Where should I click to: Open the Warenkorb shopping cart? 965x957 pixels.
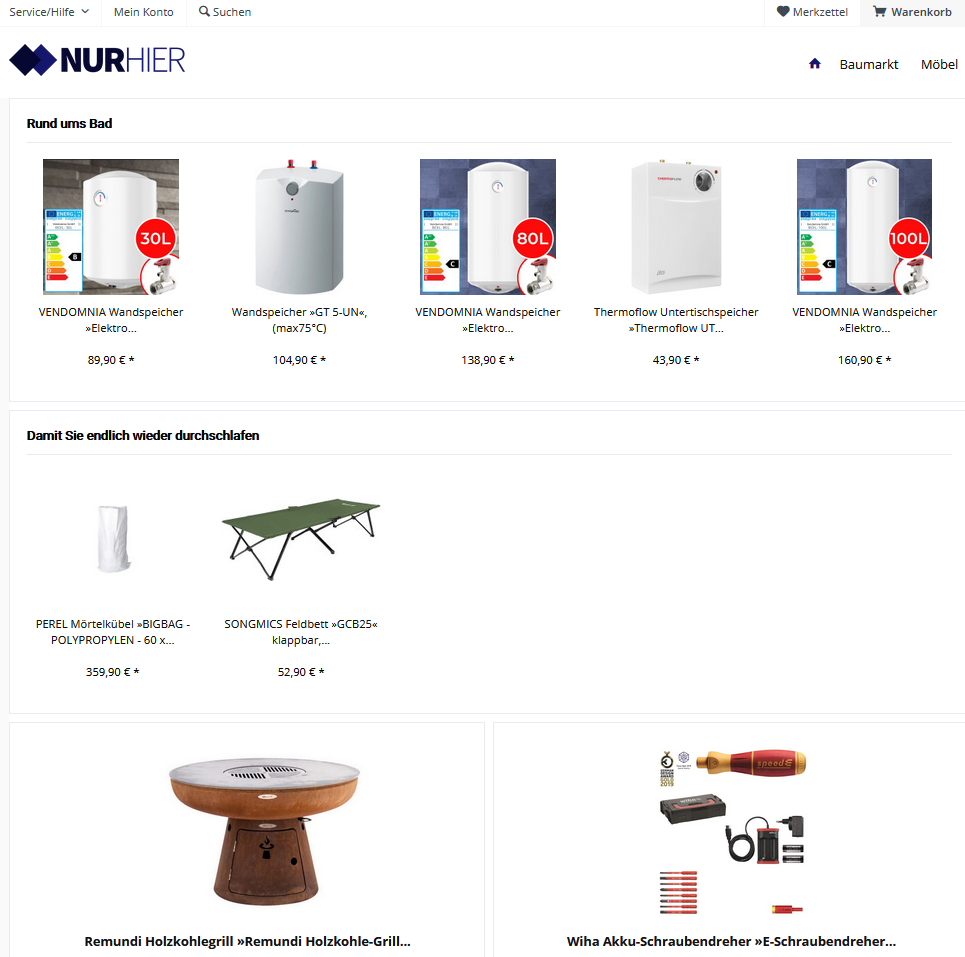pyautogui.click(x=912, y=12)
